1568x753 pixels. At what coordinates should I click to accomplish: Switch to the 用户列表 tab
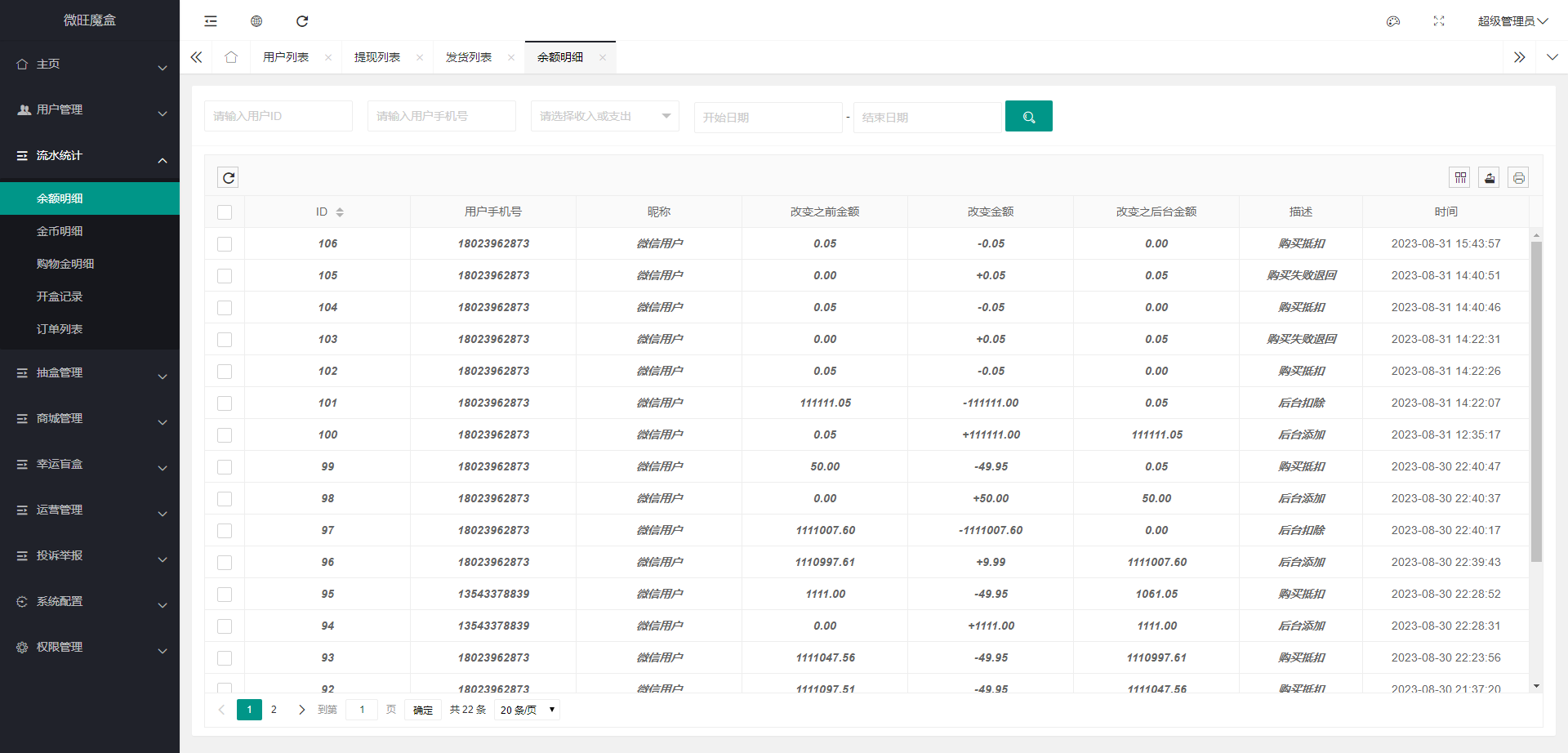point(286,57)
